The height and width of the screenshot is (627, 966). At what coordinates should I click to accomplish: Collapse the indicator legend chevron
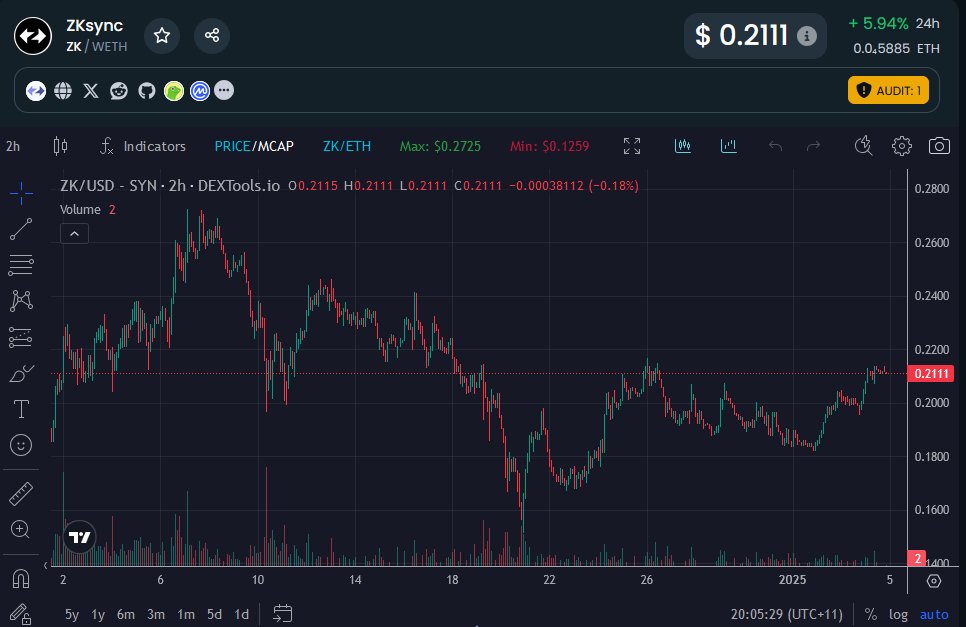pyautogui.click(x=75, y=234)
